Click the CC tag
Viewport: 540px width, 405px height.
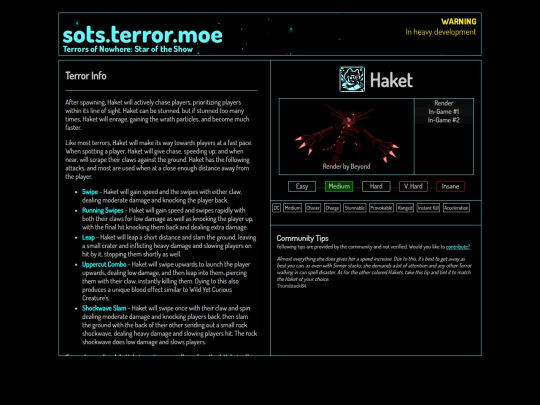277,208
